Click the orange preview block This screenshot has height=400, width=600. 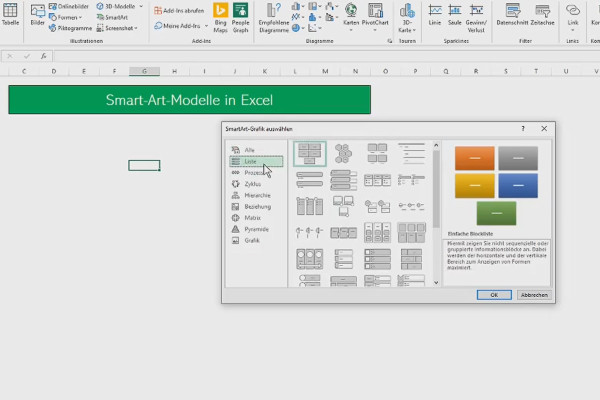(x=474, y=158)
